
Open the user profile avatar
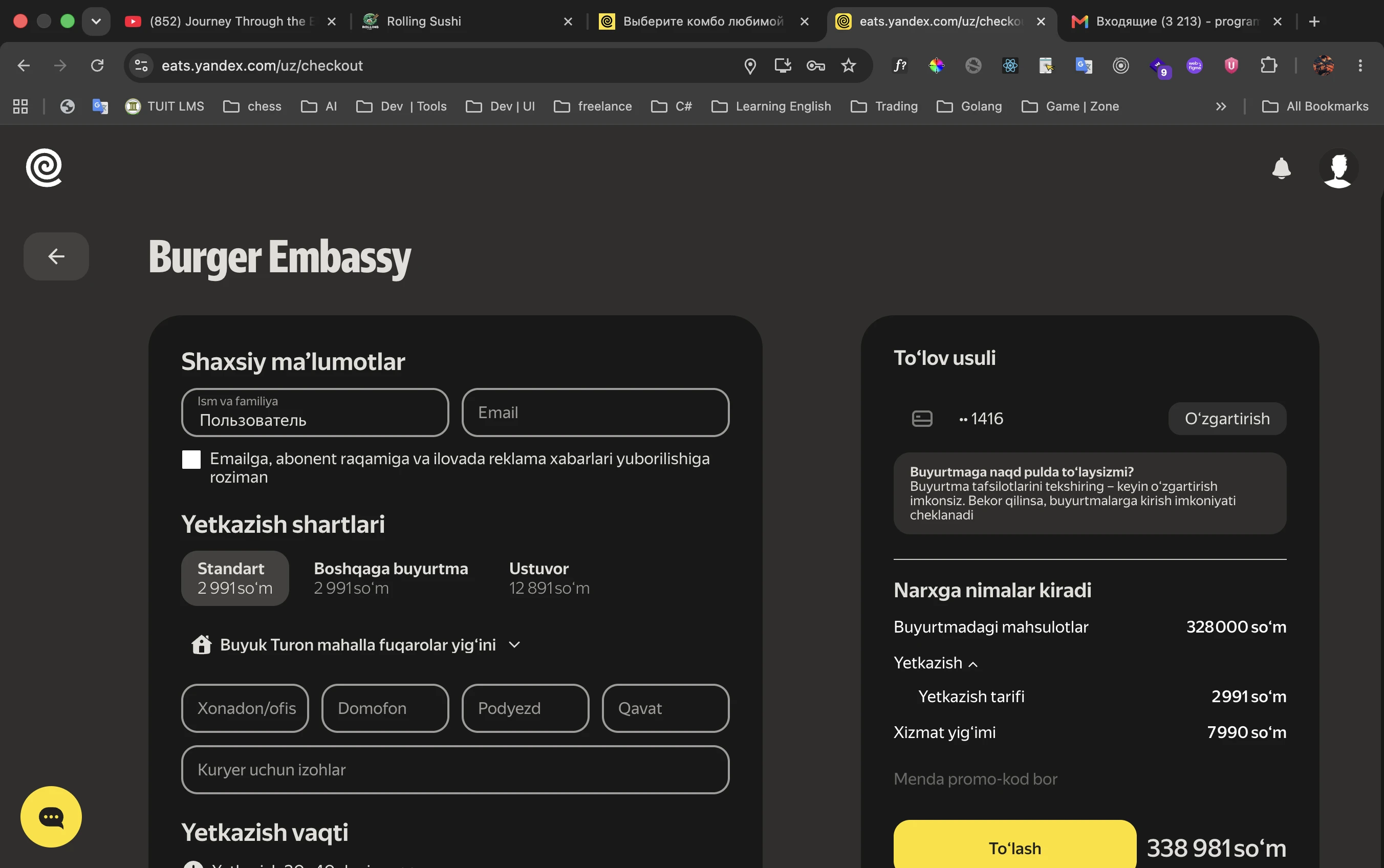(x=1338, y=168)
